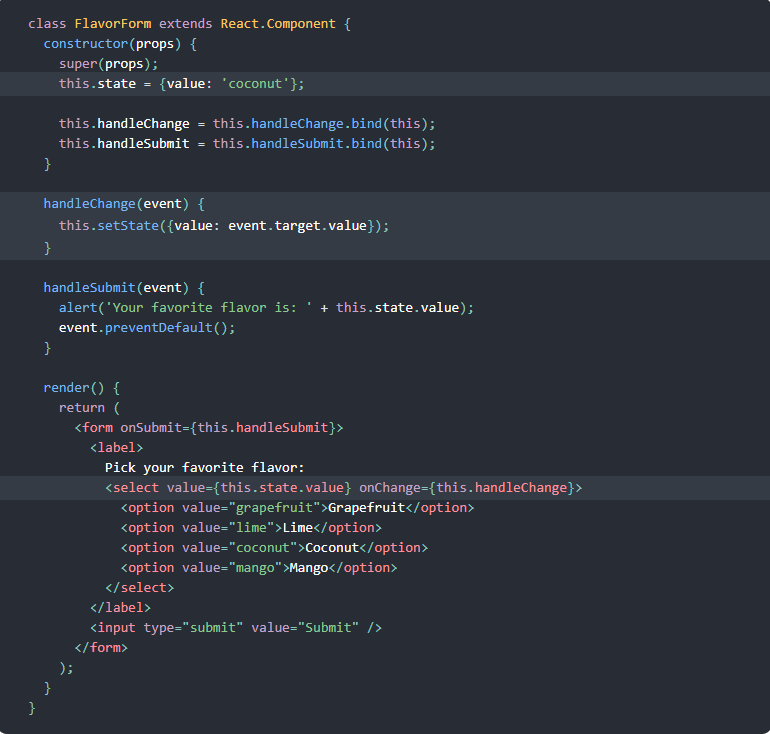Click the 'event.preventDefault();' line

coord(147,327)
